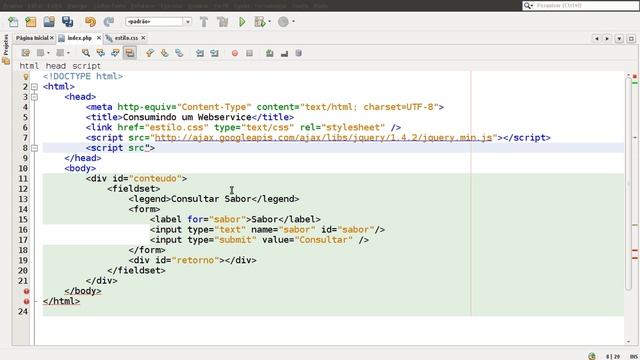Click the lightbulb hint on line 1

click(x=26, y=76)
